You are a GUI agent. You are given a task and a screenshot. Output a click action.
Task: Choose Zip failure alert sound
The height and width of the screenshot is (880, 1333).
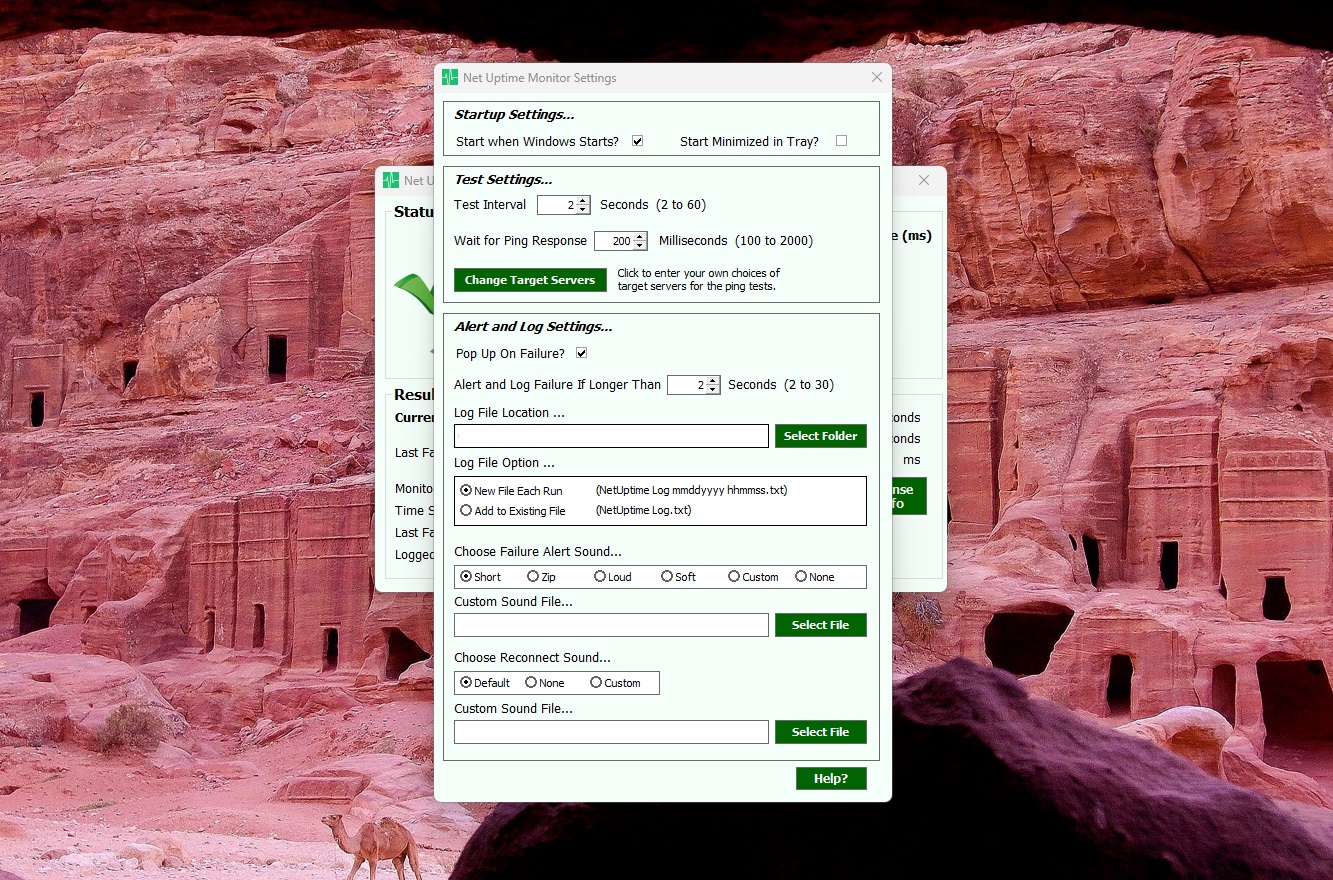[x=533, y=576]
